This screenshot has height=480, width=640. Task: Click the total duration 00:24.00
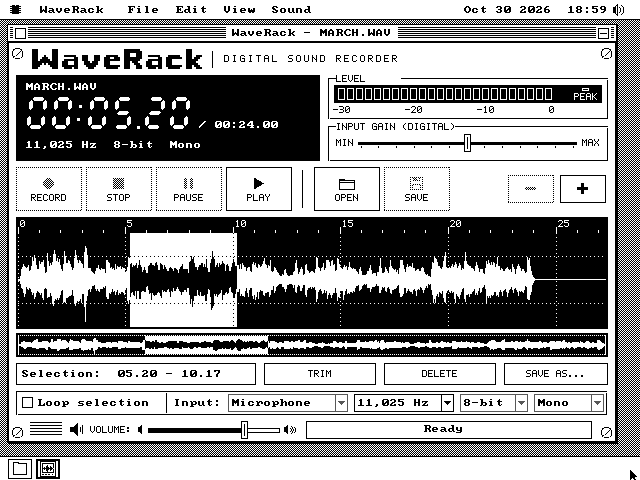point(246,124)
